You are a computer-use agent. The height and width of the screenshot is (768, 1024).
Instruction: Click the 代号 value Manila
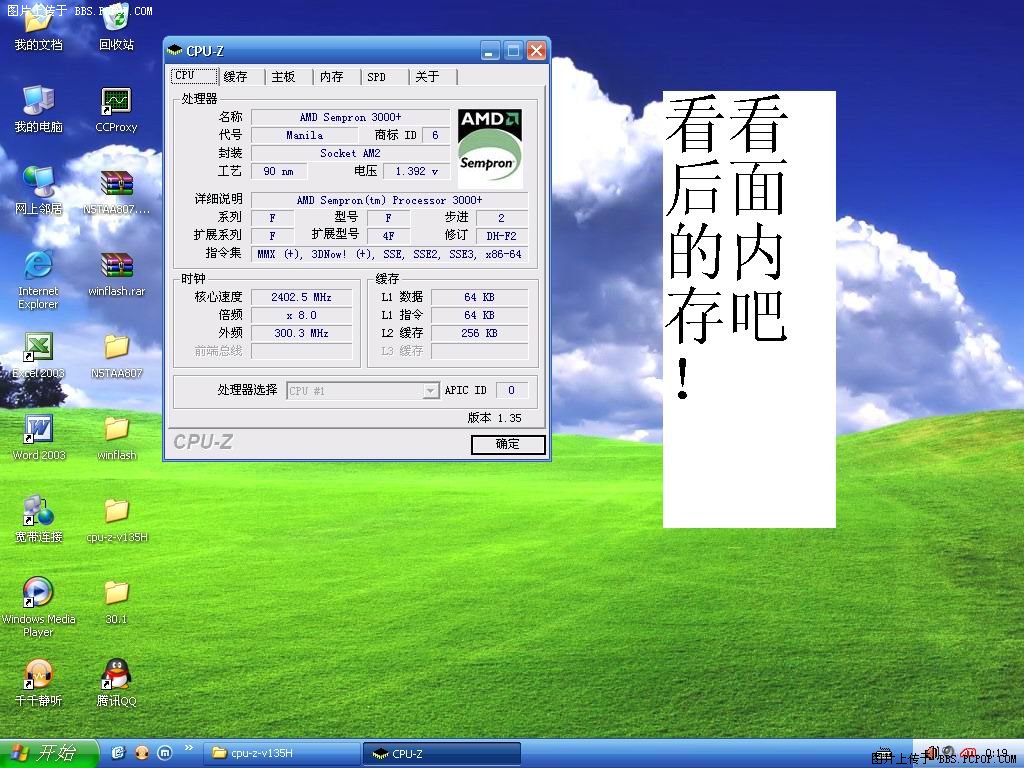click(304, 135)
